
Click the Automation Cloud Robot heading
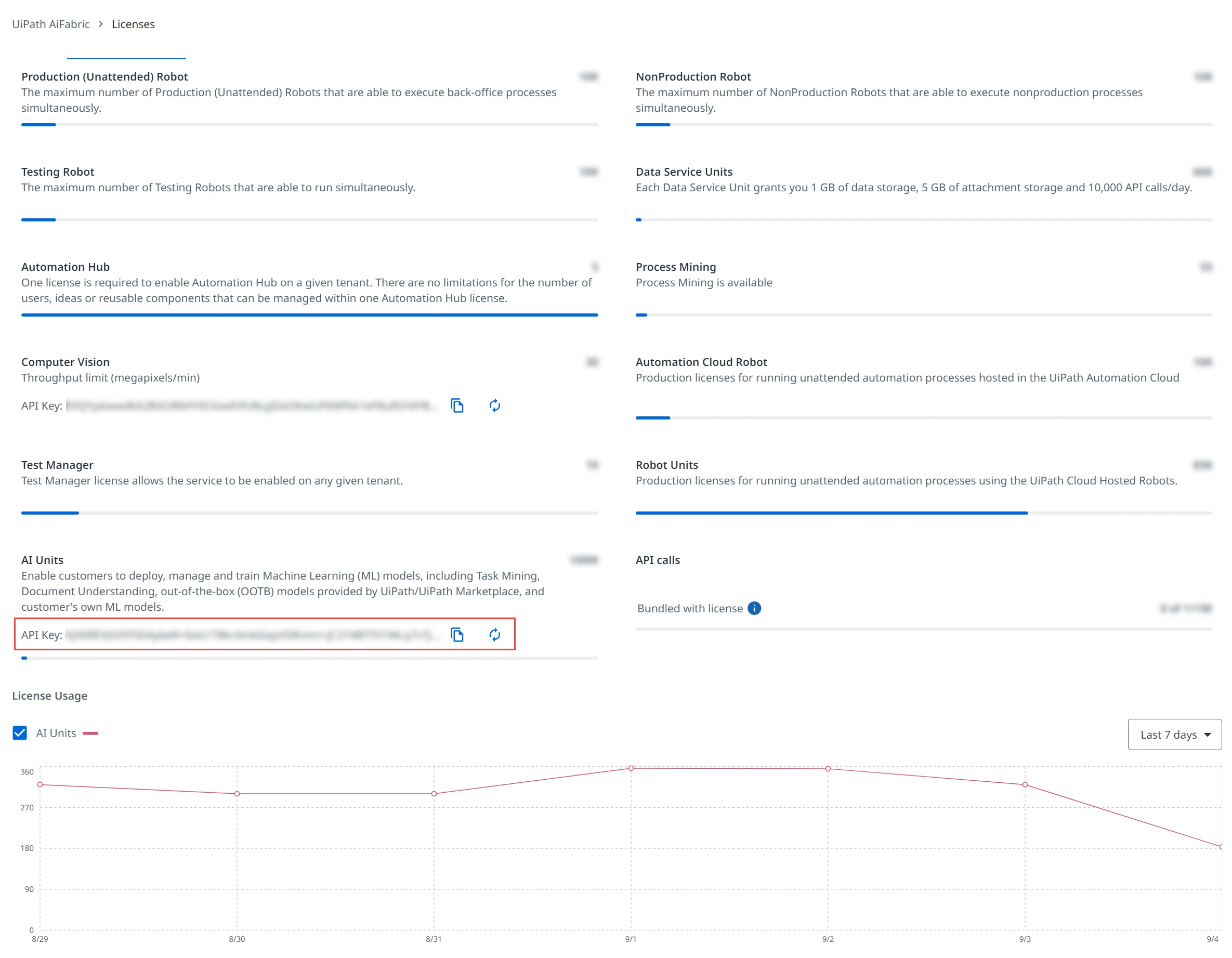coord(701,362)
